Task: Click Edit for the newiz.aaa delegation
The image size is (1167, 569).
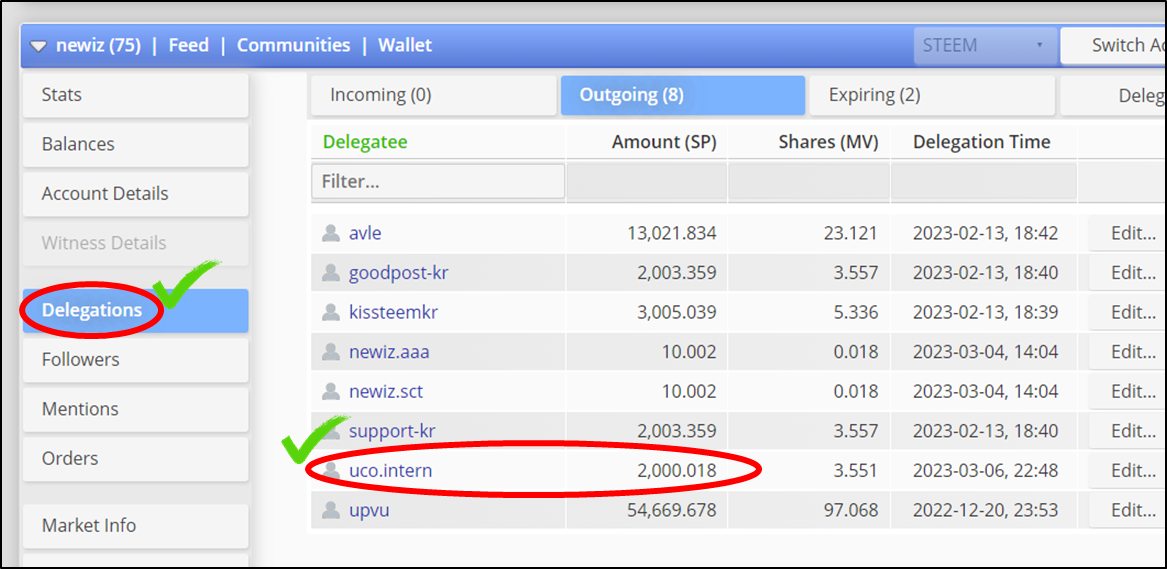Action: click(x=1128, y=352)
